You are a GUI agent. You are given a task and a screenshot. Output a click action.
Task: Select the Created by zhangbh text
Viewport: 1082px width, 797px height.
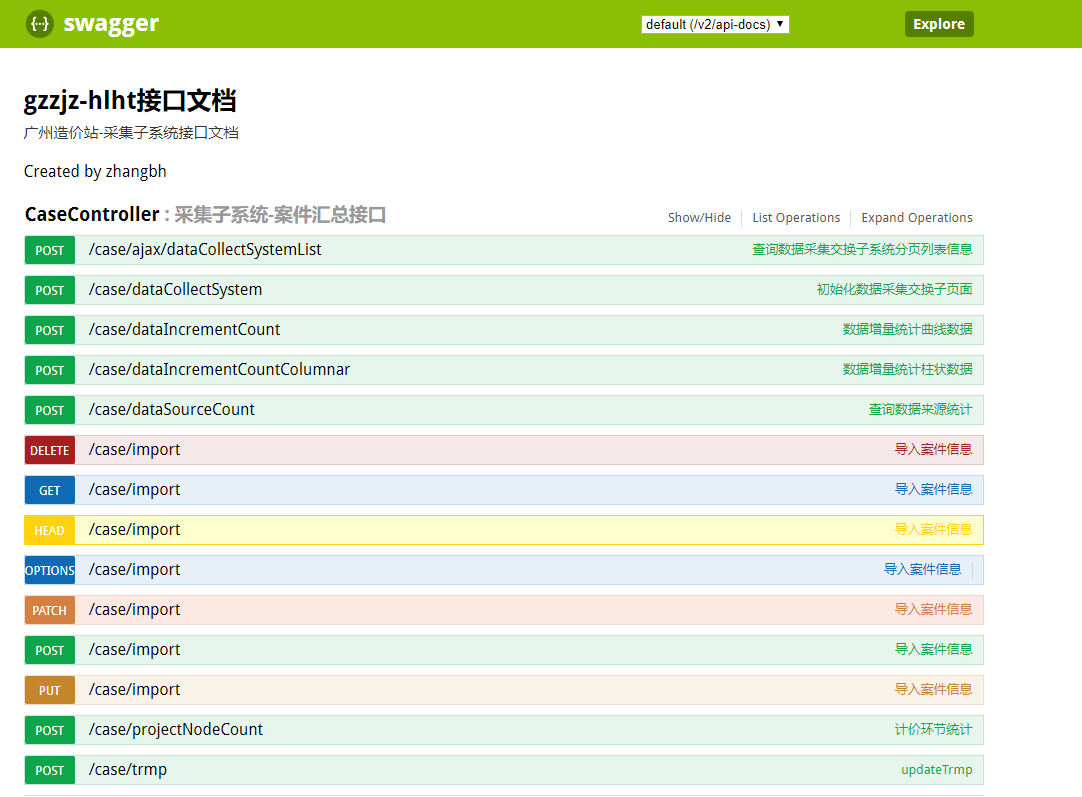tap(95, 171)
